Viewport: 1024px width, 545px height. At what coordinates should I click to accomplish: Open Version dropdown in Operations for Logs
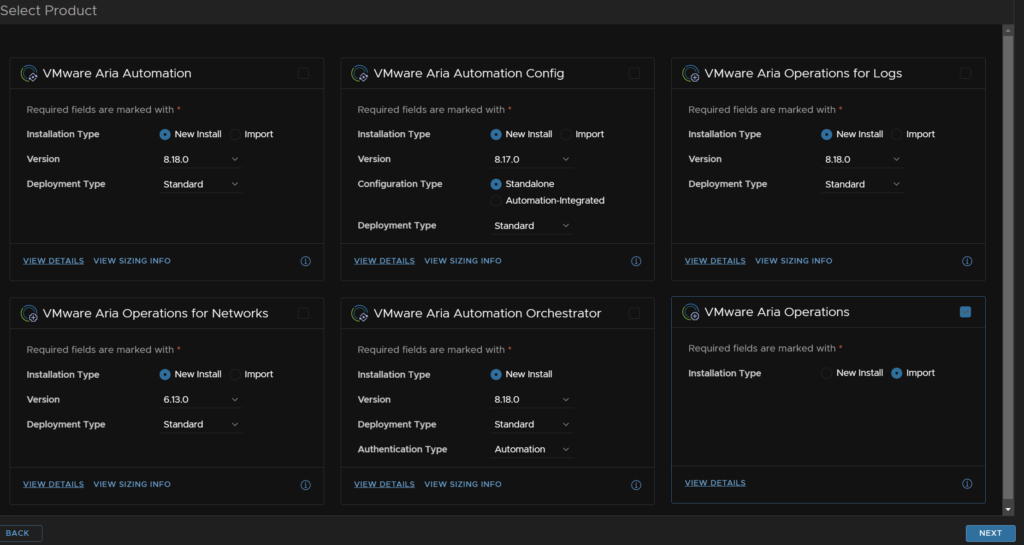pyautogui.click(x=862, y=159)
